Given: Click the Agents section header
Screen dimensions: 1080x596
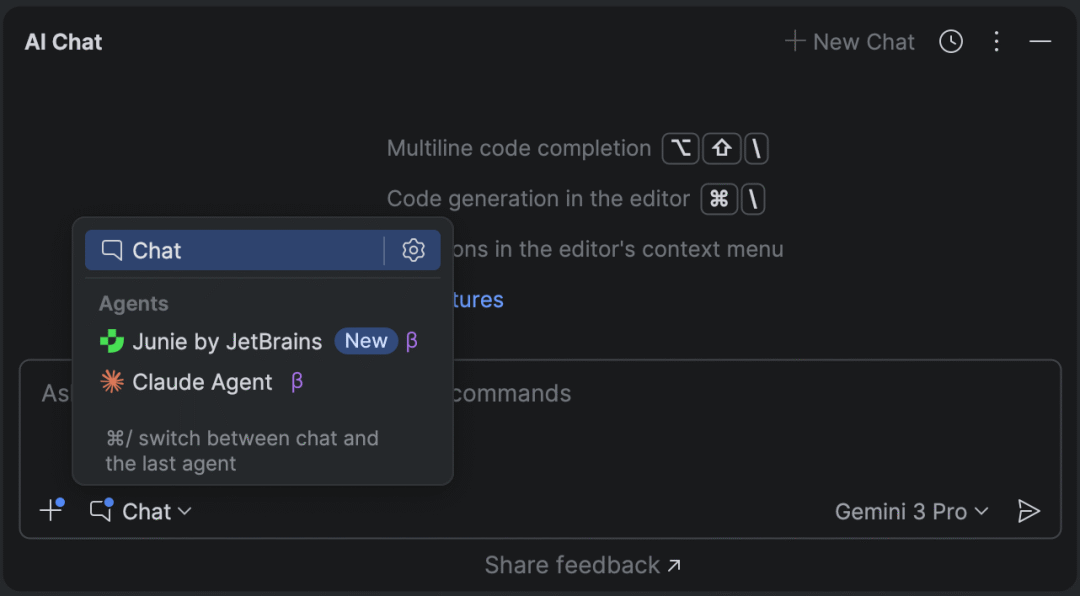Looking at the screenshot, I should coord(134,304).
